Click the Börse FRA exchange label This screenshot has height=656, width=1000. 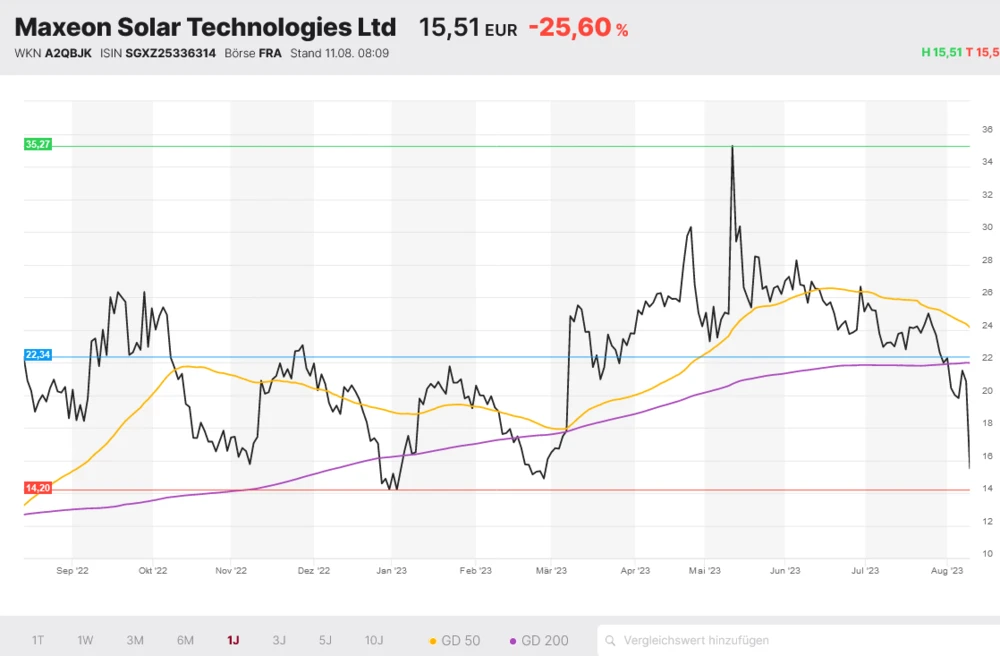coord(257,53)
